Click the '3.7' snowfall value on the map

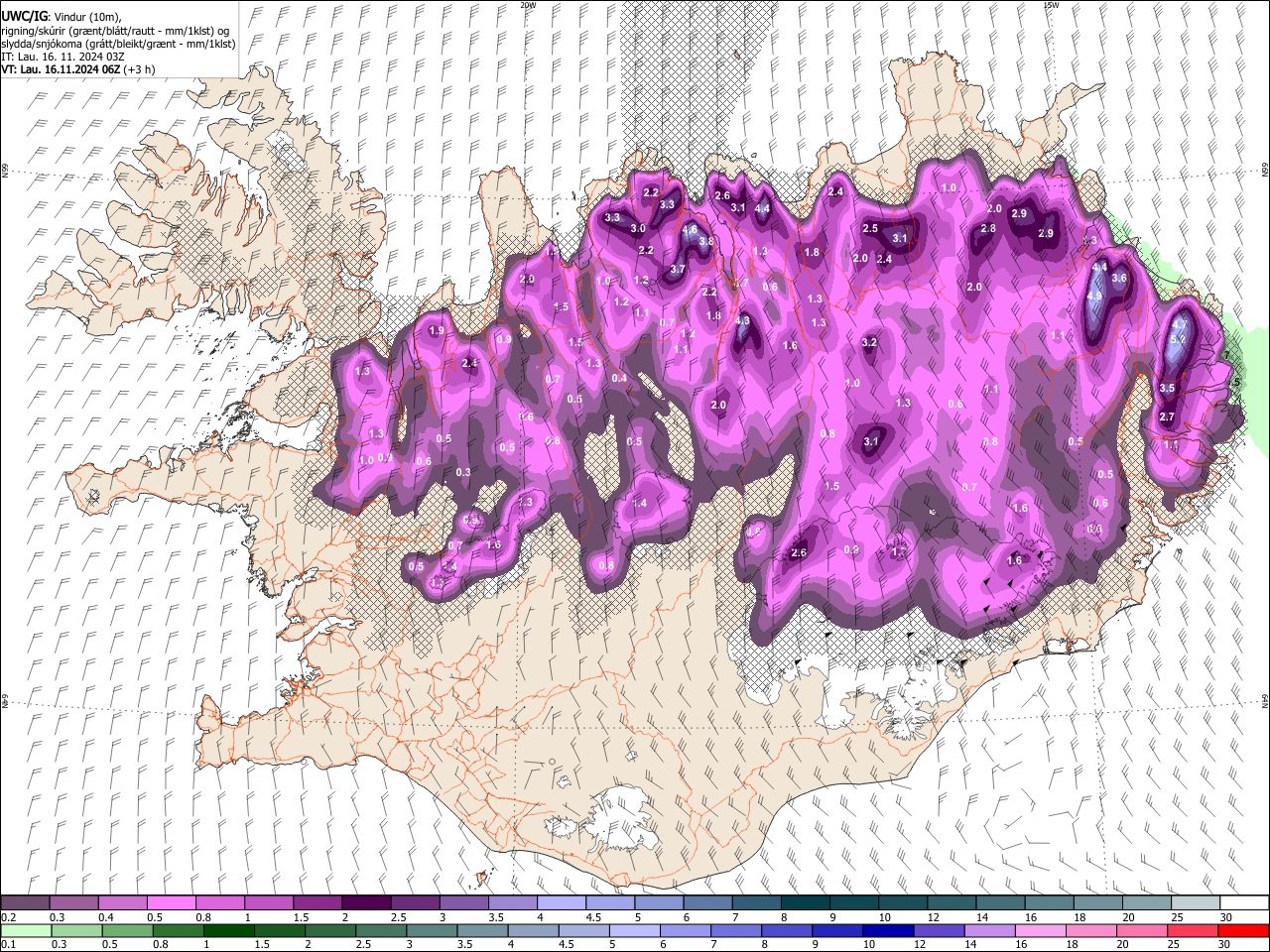click(678, 270)
